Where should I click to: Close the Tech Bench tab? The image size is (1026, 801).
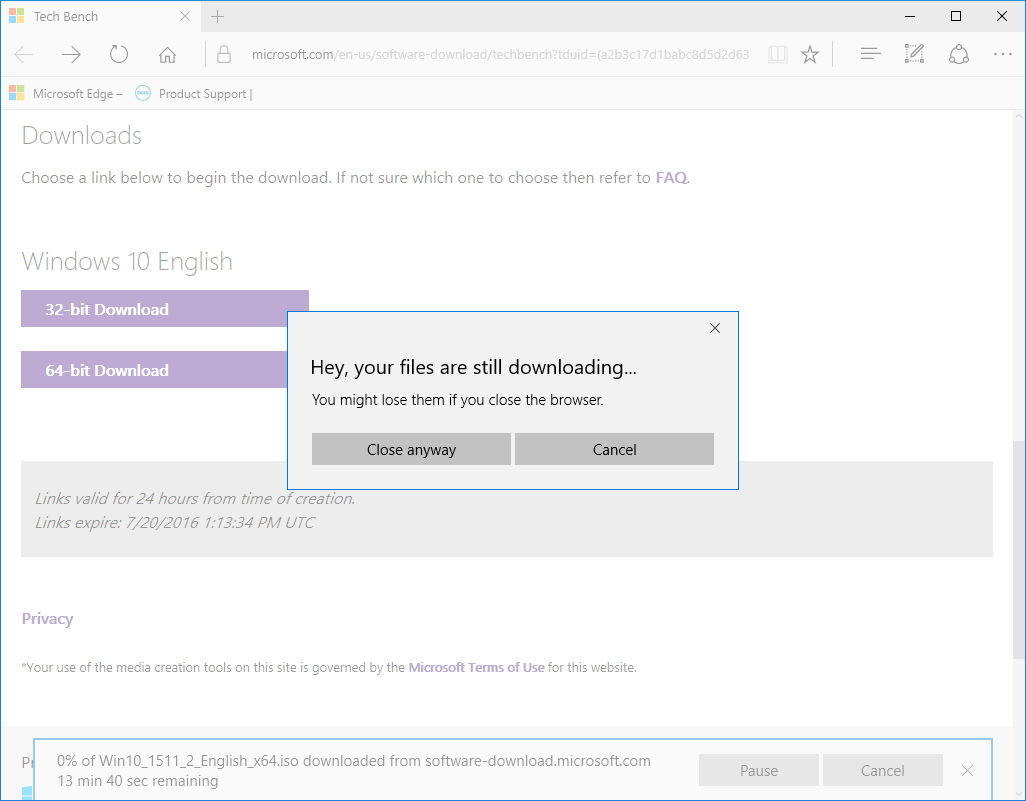pyautogui.click(x=185, y=16)
